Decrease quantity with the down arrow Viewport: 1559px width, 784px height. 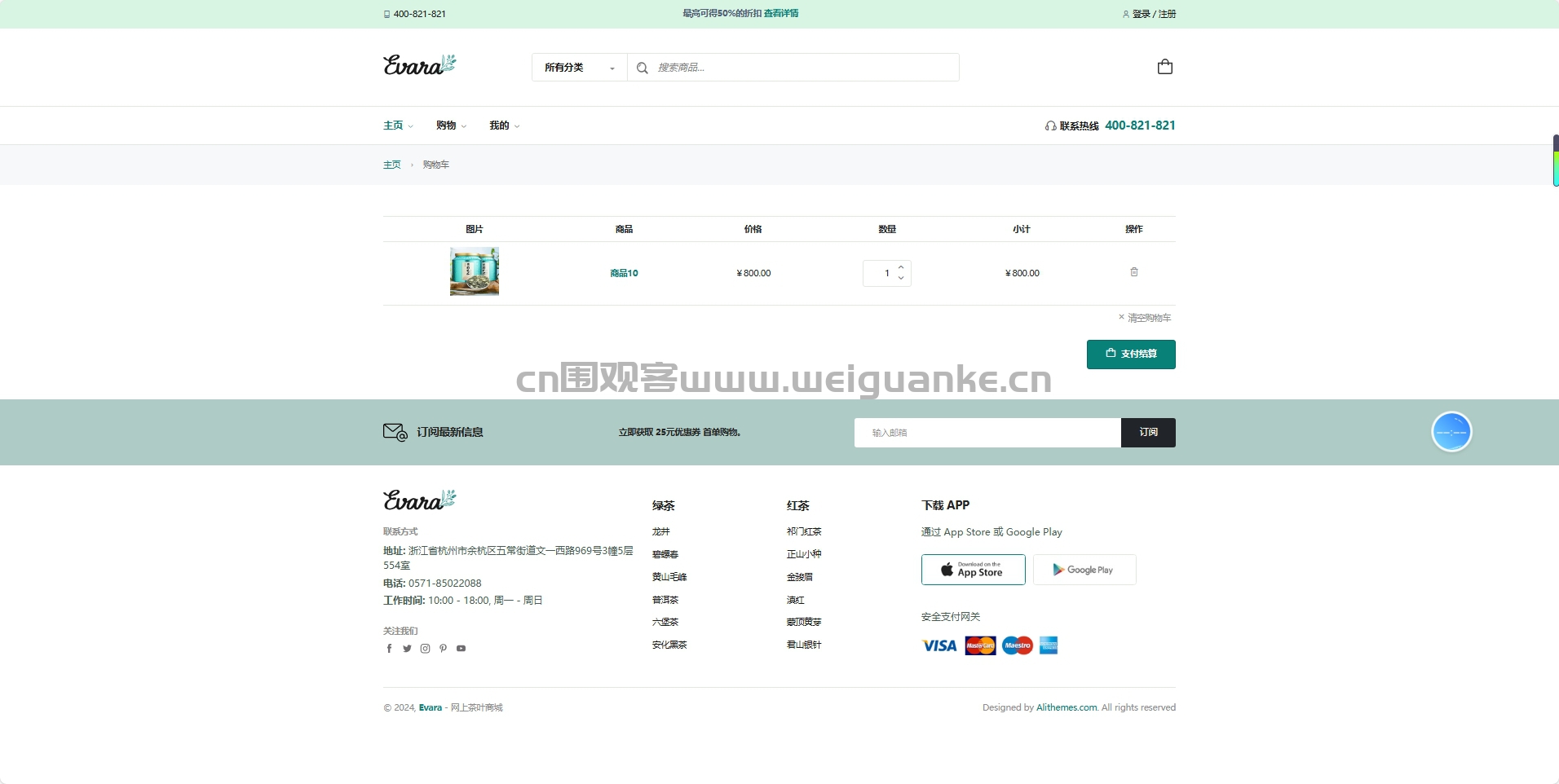coord(901,279)
